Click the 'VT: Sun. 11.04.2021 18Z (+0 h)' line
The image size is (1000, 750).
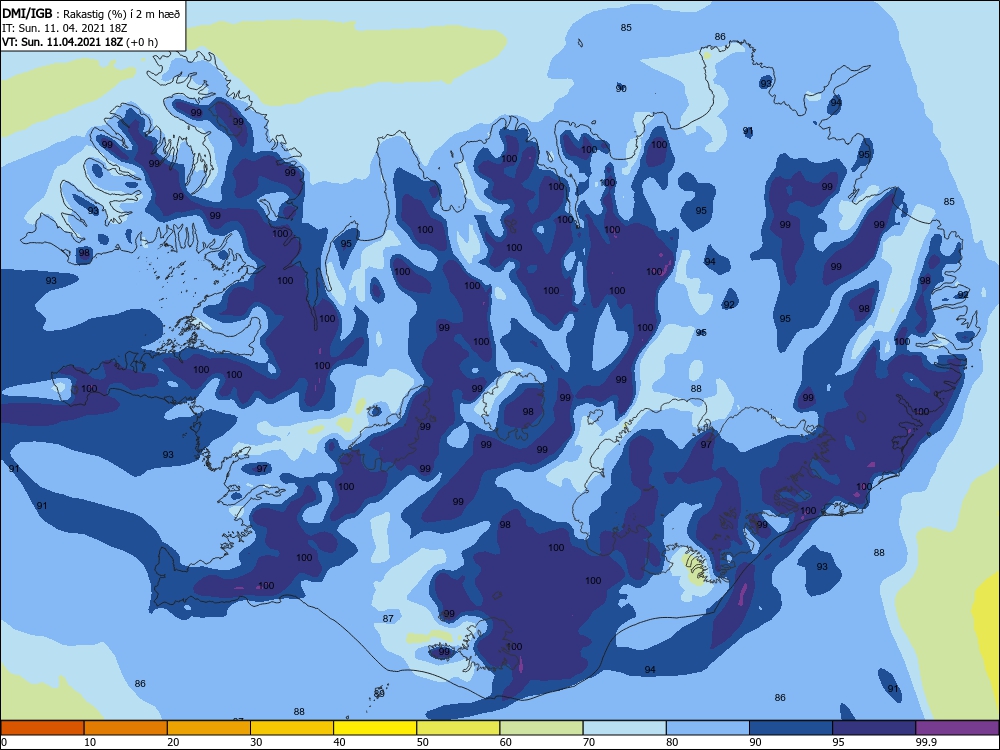click(x=80, y=42)
